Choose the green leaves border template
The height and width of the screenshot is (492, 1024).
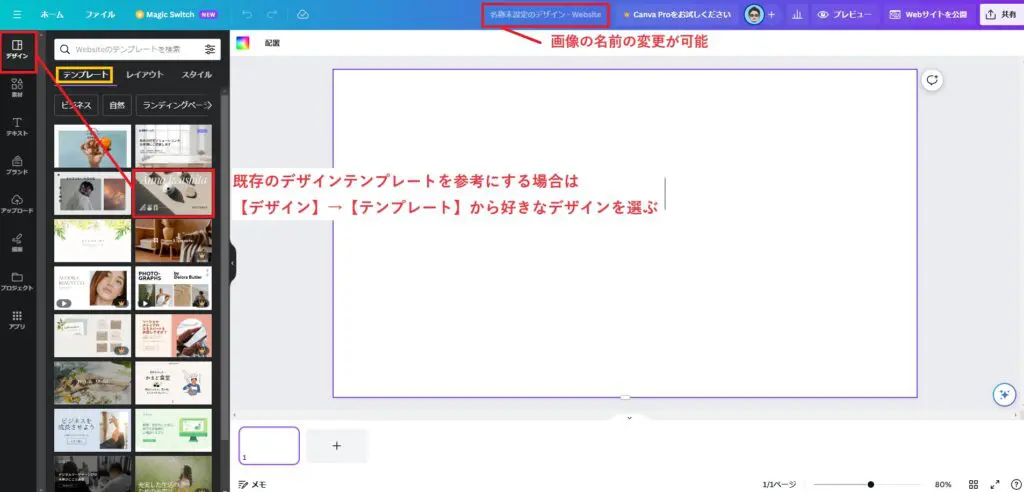pos(93,240)
